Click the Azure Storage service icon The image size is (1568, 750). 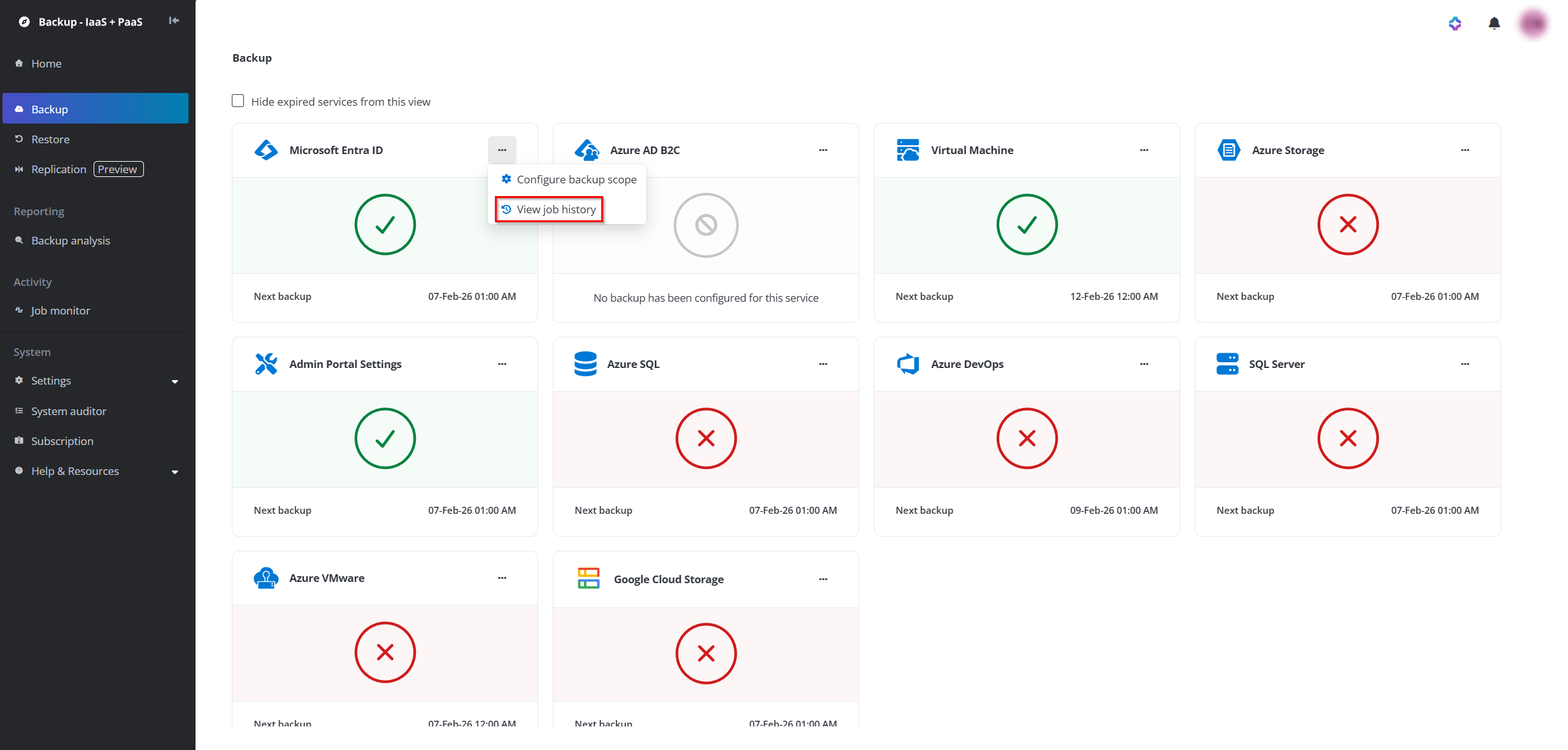tap(1229, 150)
